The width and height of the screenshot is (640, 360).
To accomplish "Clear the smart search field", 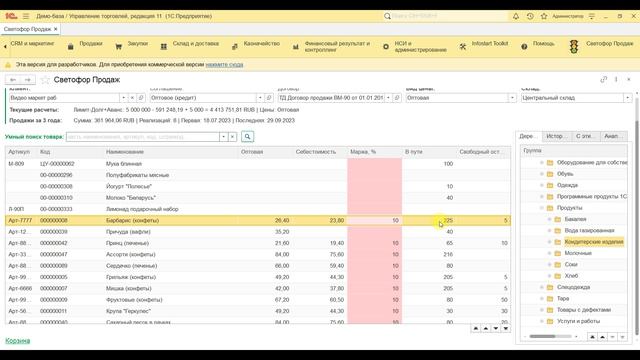I will 232,137.
